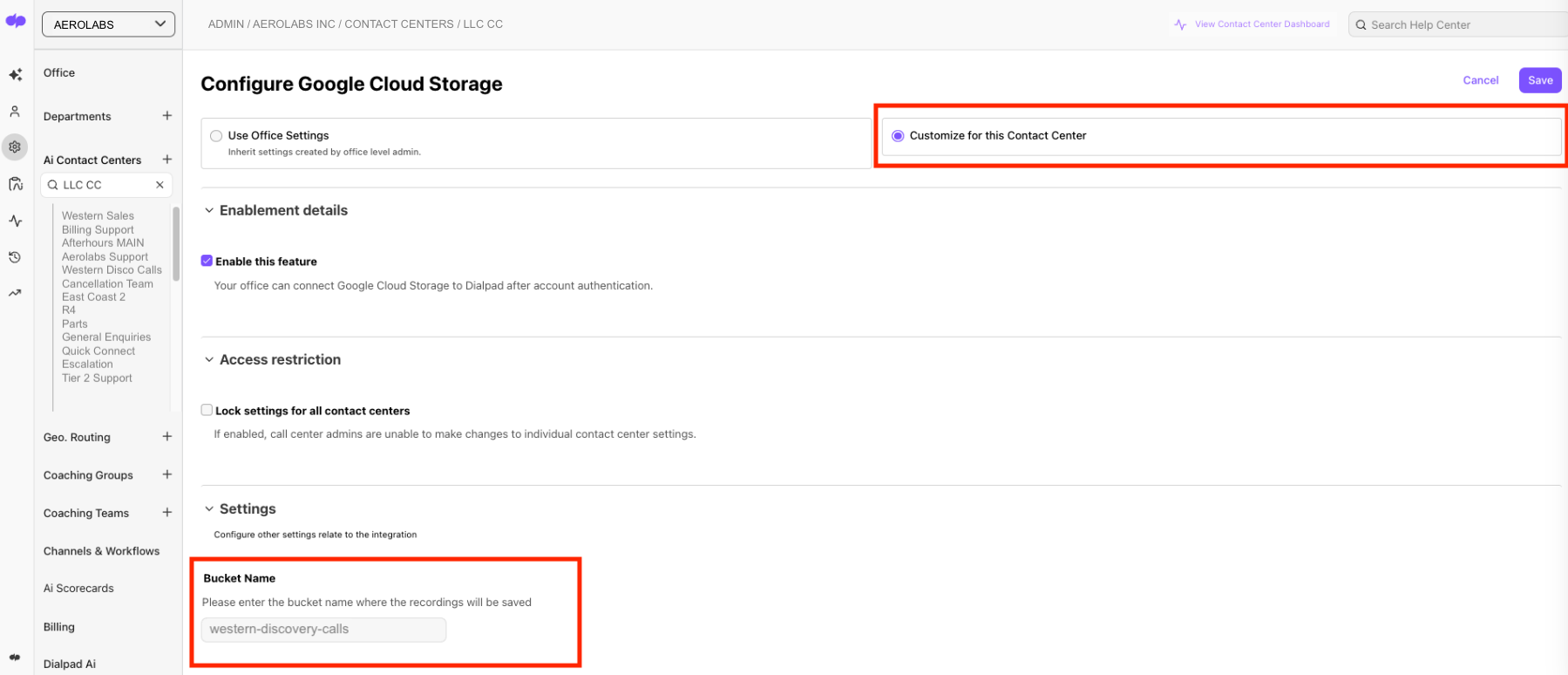Screen dimensions: 1568x675
Task: Select Tier 2 Support contact center
Action: pos(97,378)
